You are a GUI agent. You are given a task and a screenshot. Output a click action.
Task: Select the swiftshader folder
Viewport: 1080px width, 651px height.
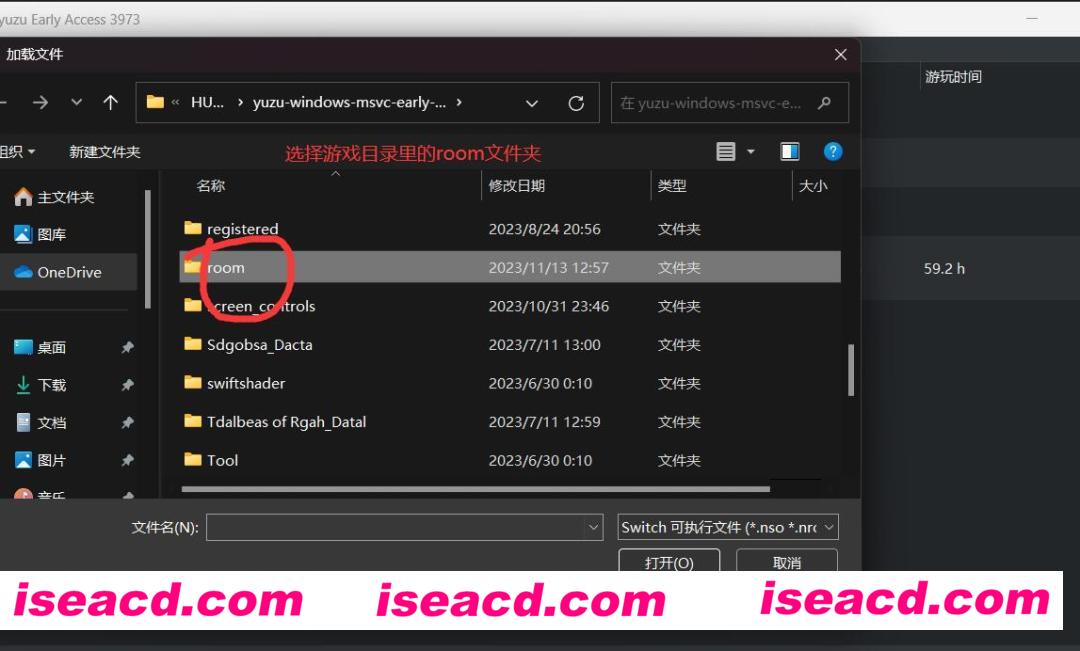pos(245,383)
